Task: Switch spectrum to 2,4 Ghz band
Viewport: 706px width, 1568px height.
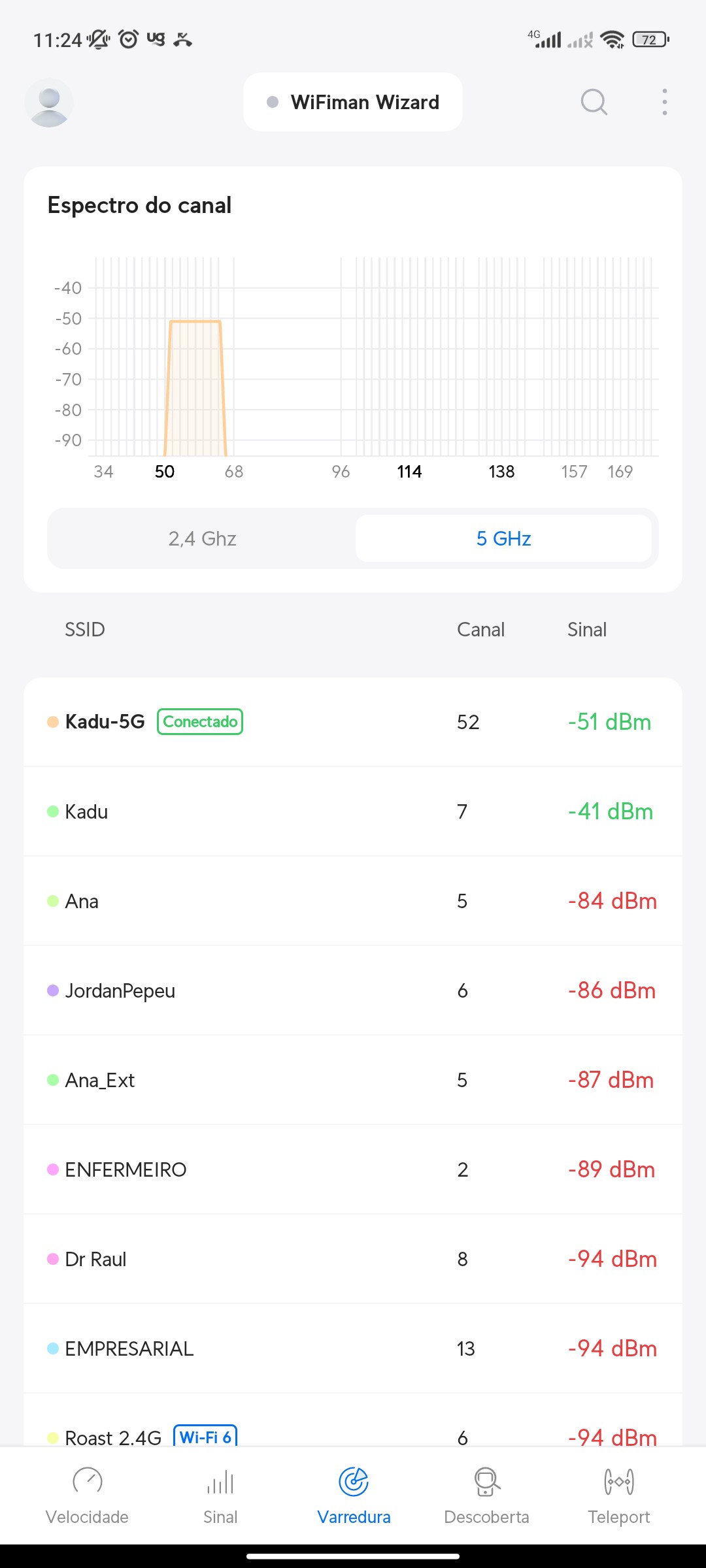Action: [202, 538]
